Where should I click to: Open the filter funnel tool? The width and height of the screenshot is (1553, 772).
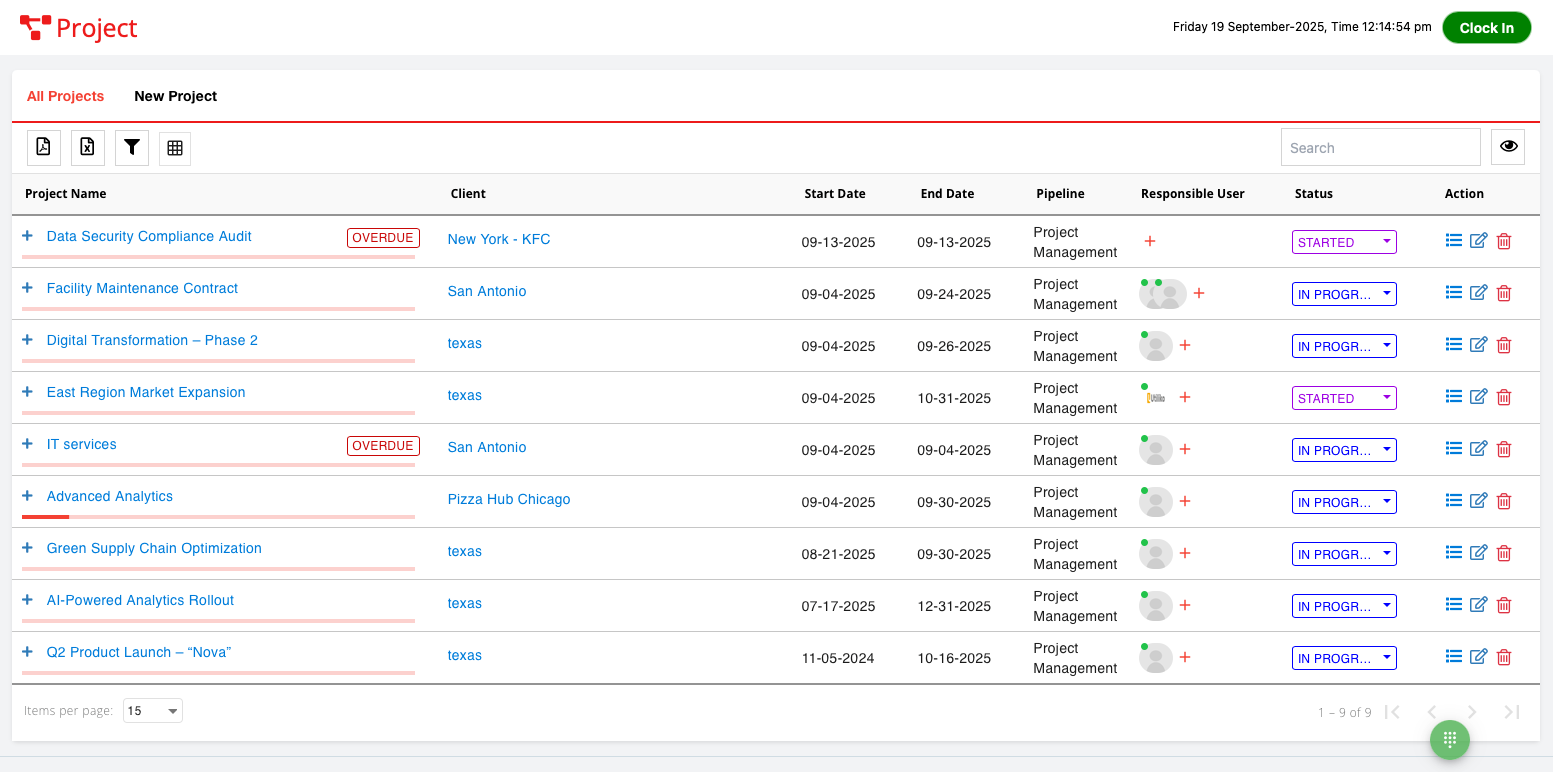[132, 148]
